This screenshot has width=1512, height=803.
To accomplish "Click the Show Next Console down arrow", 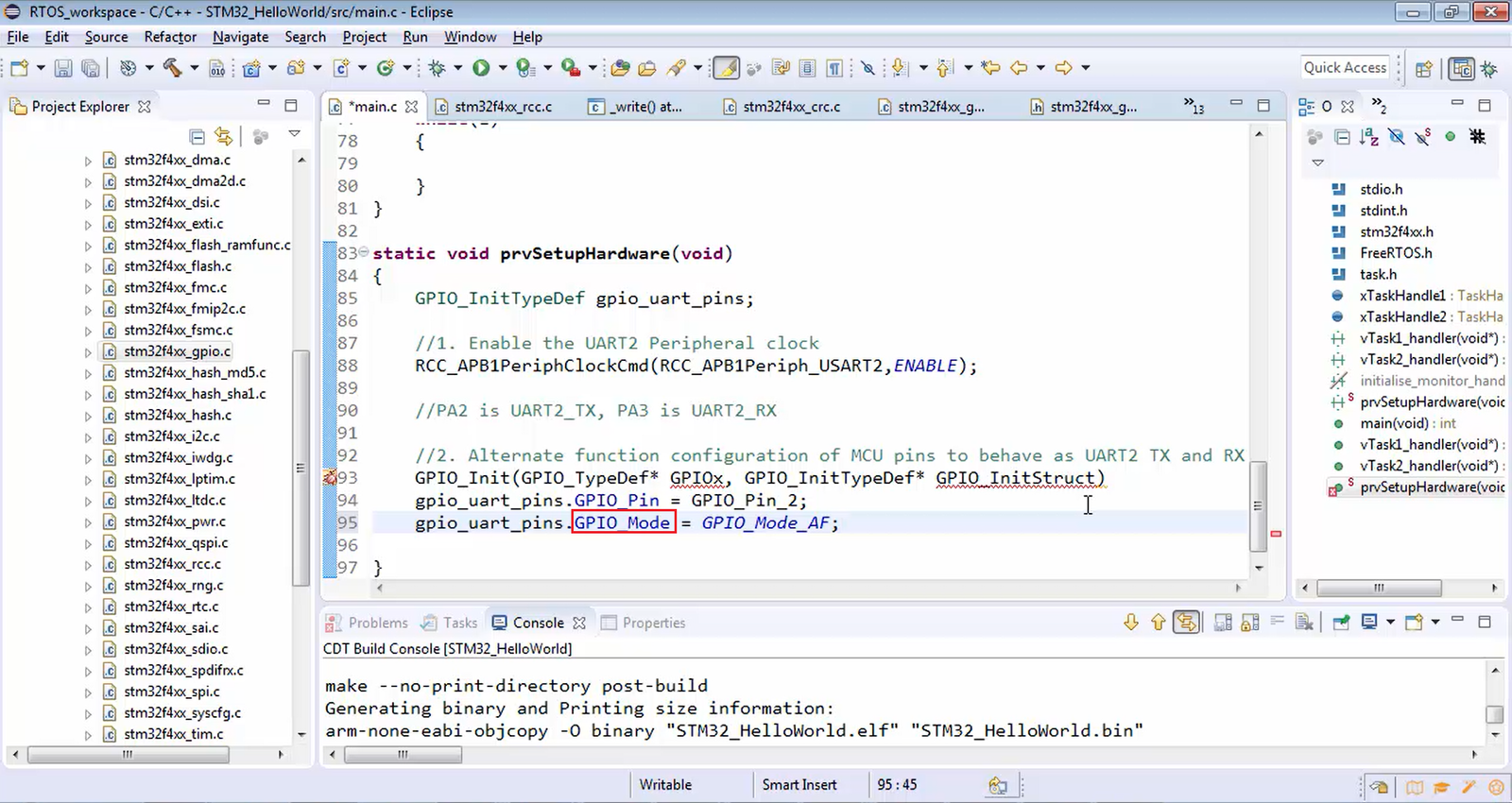I will (x=1131, y=623).
